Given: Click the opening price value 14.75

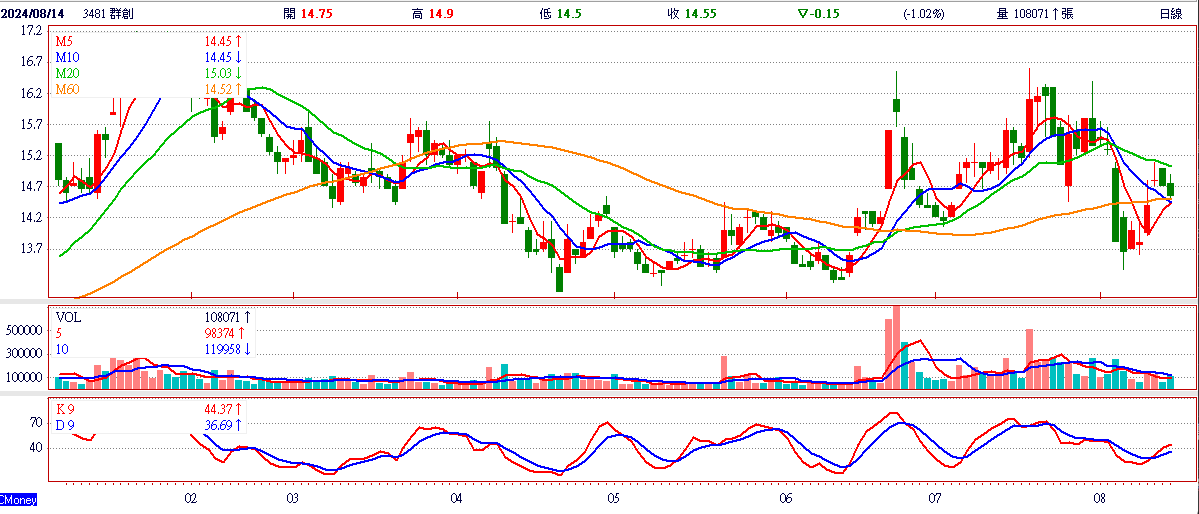Looking at the screenshot, I should (318, 14).
